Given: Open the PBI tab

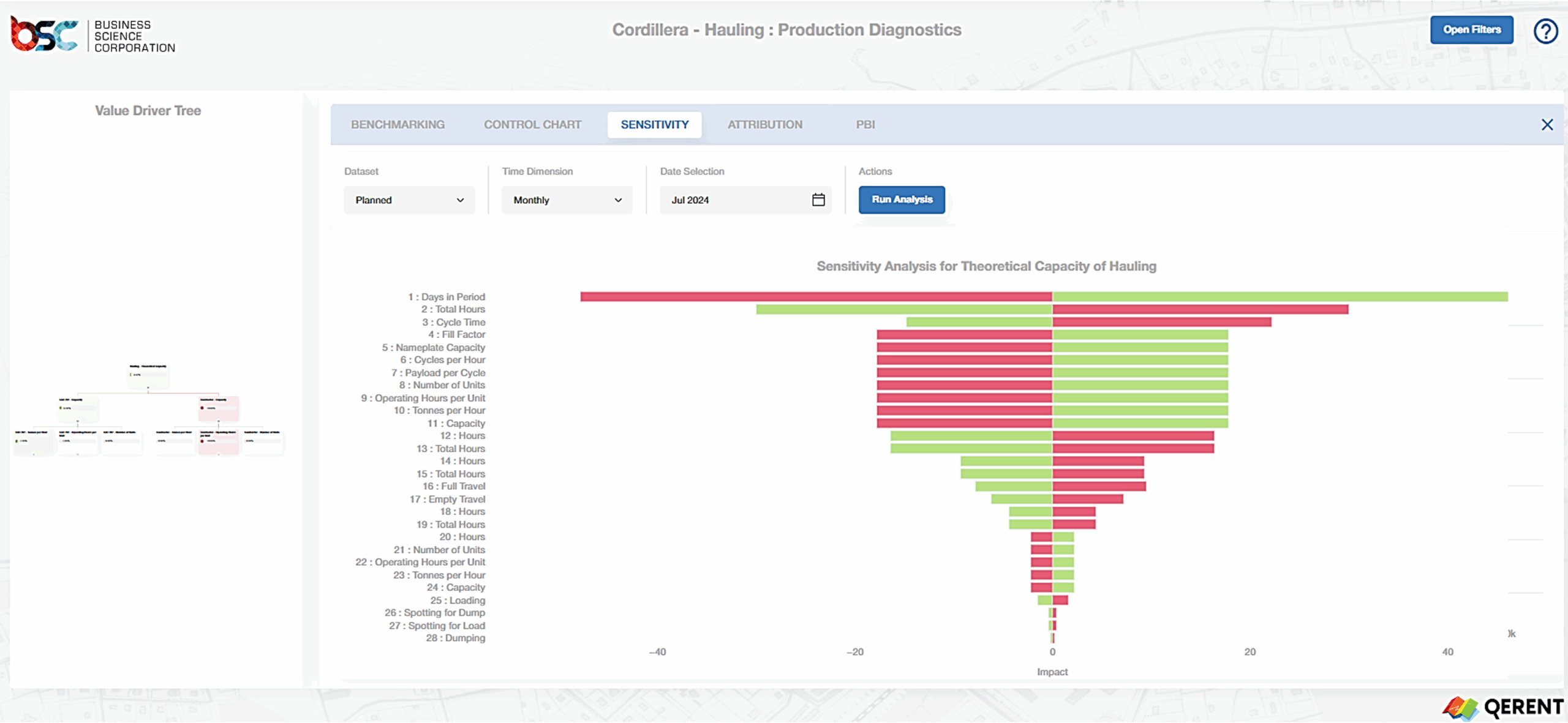Looking at the screenshot, I should tap(866, 124).
